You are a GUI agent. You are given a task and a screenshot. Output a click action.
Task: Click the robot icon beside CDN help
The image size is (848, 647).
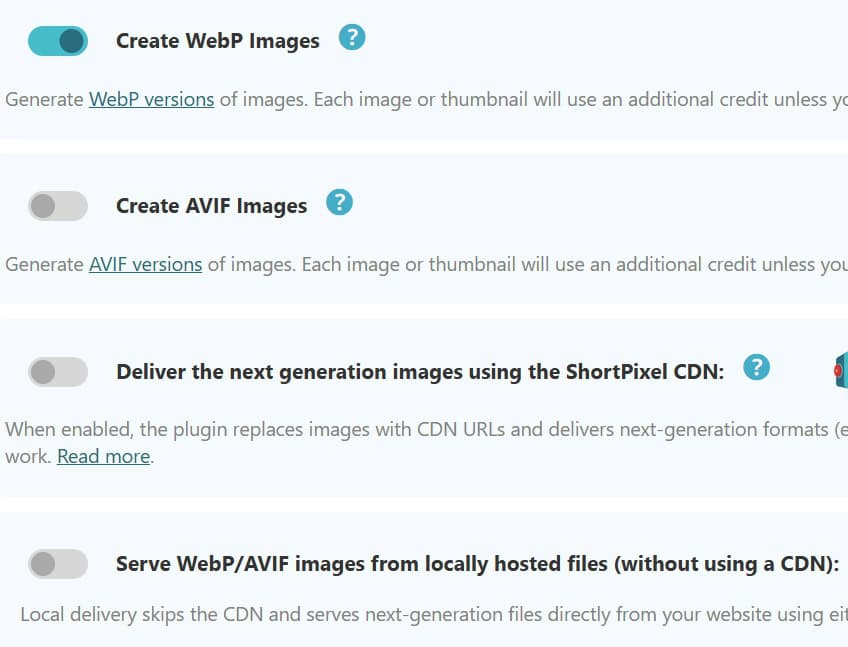pos(840,370)
